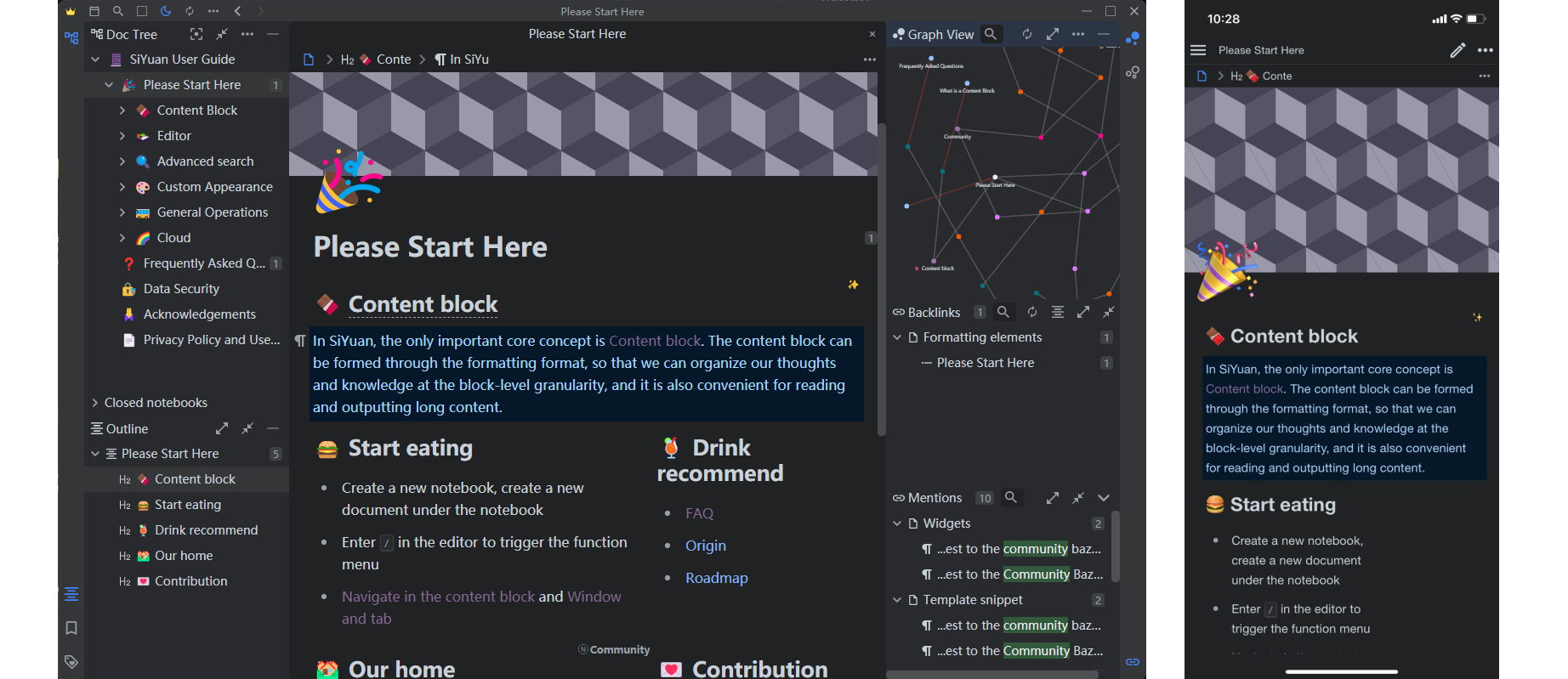Toggle dark mode with the moon icon
Screen dimensions: 1568x679
click(x=166, y=11)
